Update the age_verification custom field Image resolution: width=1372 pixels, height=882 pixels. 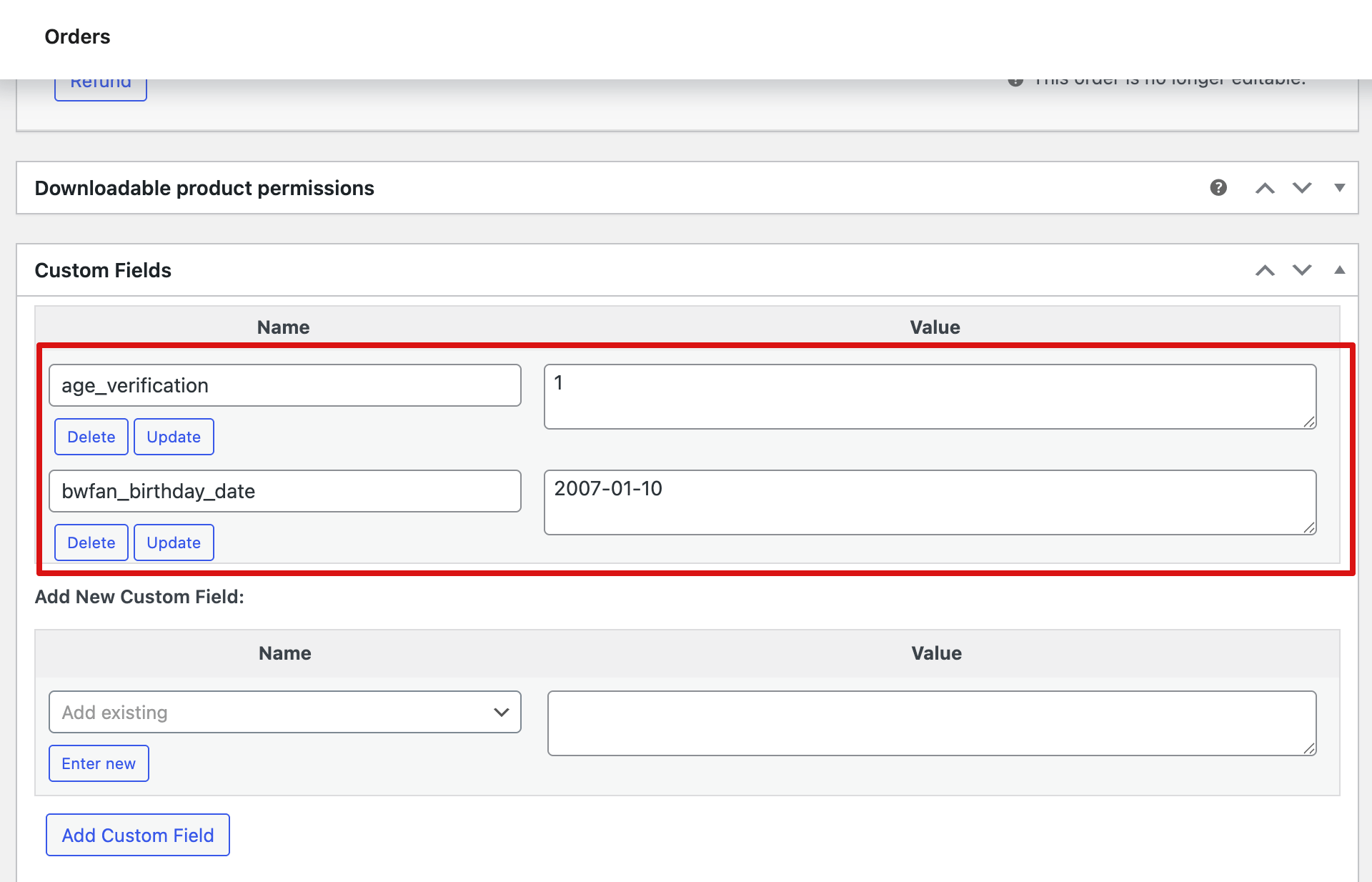[173, 437]
